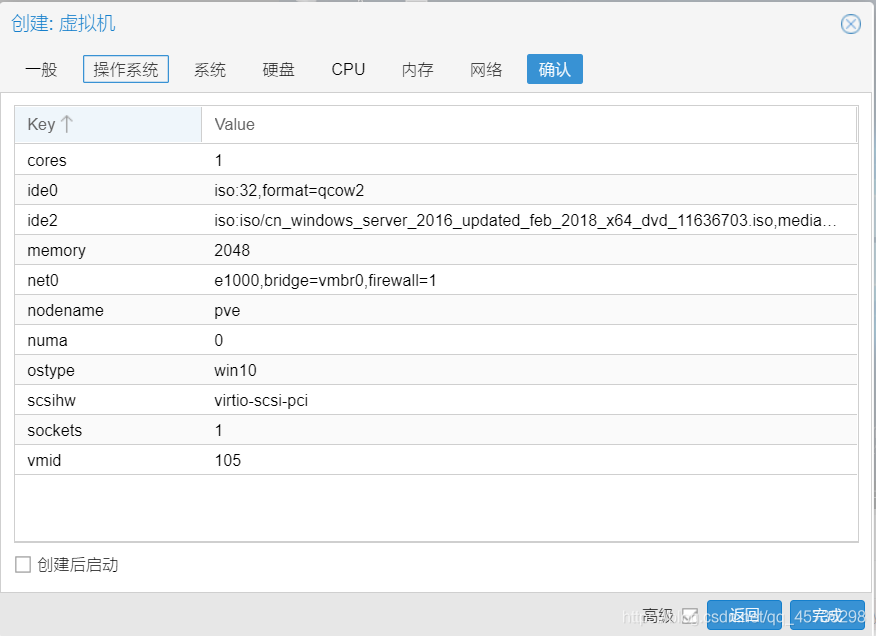Open the 网络 tab
The height and width of the screenshot is (636, 876).
point(486,69)
